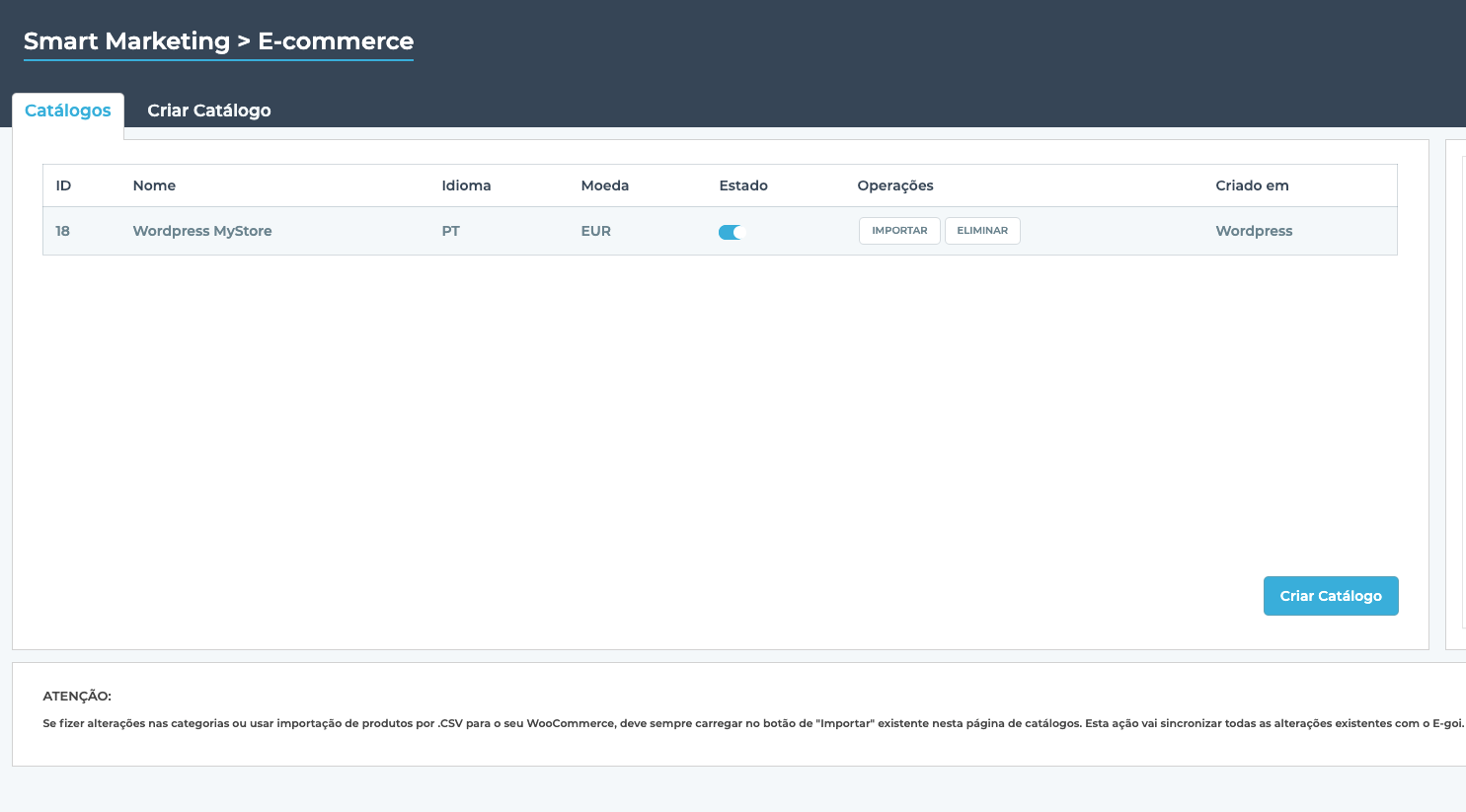Click the Smart Marketing > E-commerce heading
1466x812 pixels.
click(x=218, y=41)
